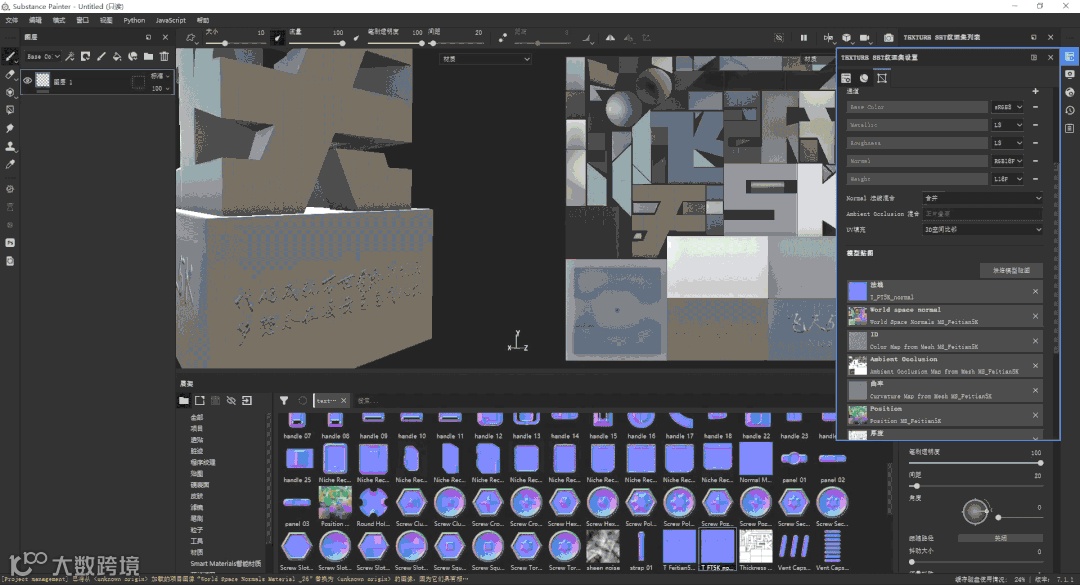
Task: Open layer 1 opacity 100 dropdown
Action: (160, 88)
